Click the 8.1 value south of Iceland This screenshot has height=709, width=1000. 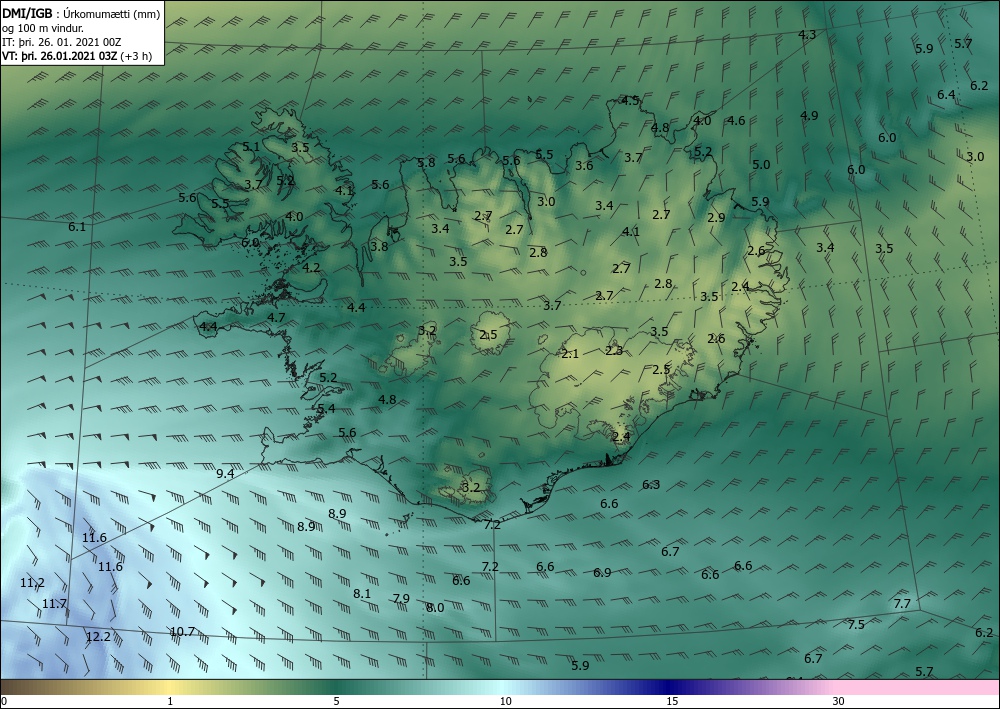[362, 594]
